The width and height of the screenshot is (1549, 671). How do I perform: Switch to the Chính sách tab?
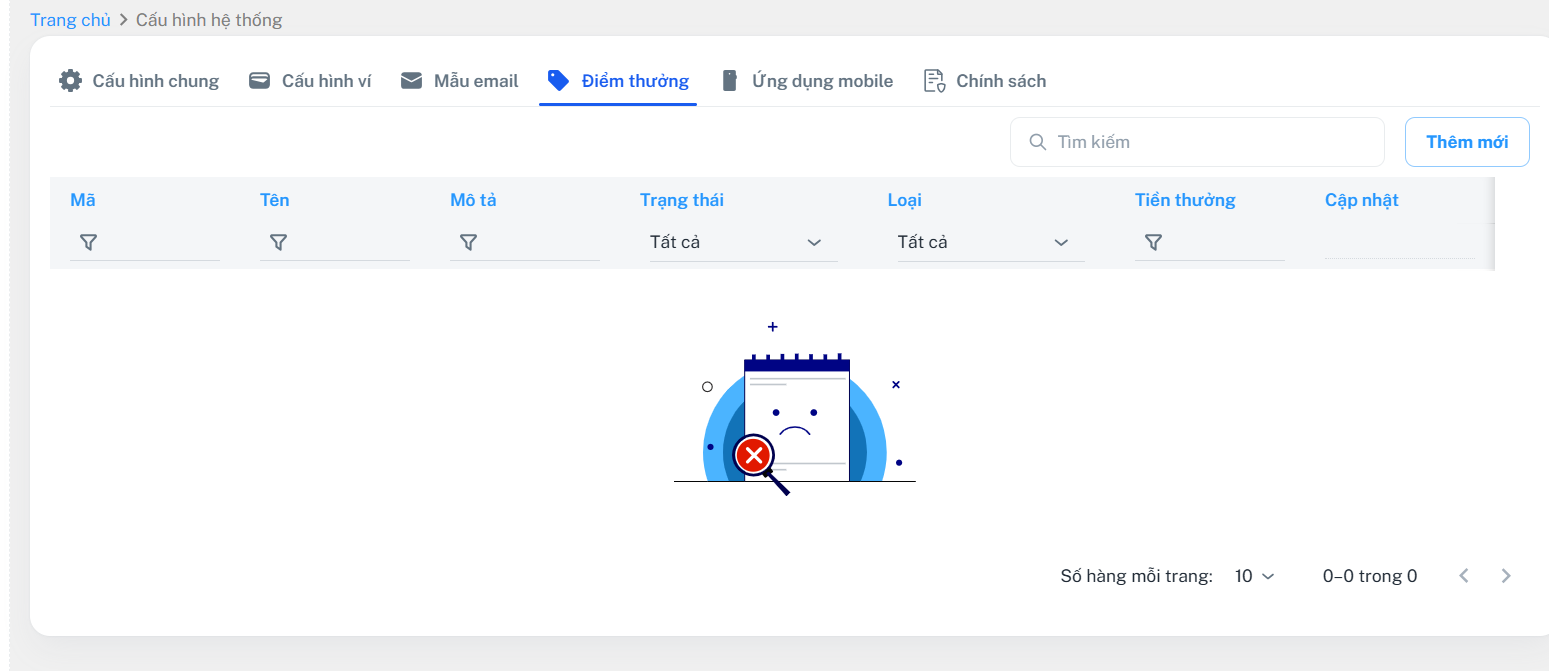tap(1000, 81)
